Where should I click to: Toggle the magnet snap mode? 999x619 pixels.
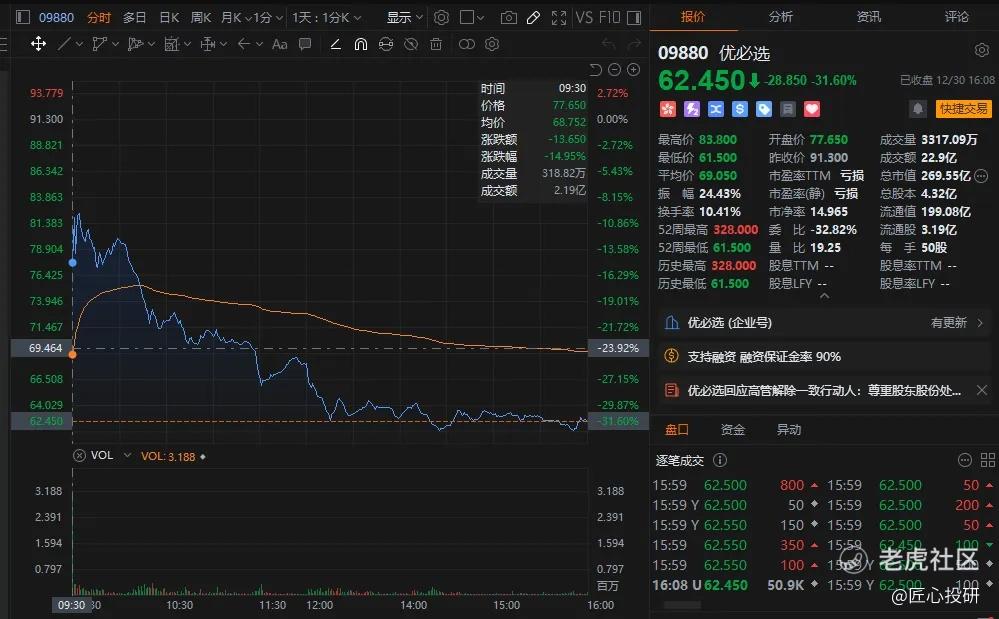pos(361,44)
